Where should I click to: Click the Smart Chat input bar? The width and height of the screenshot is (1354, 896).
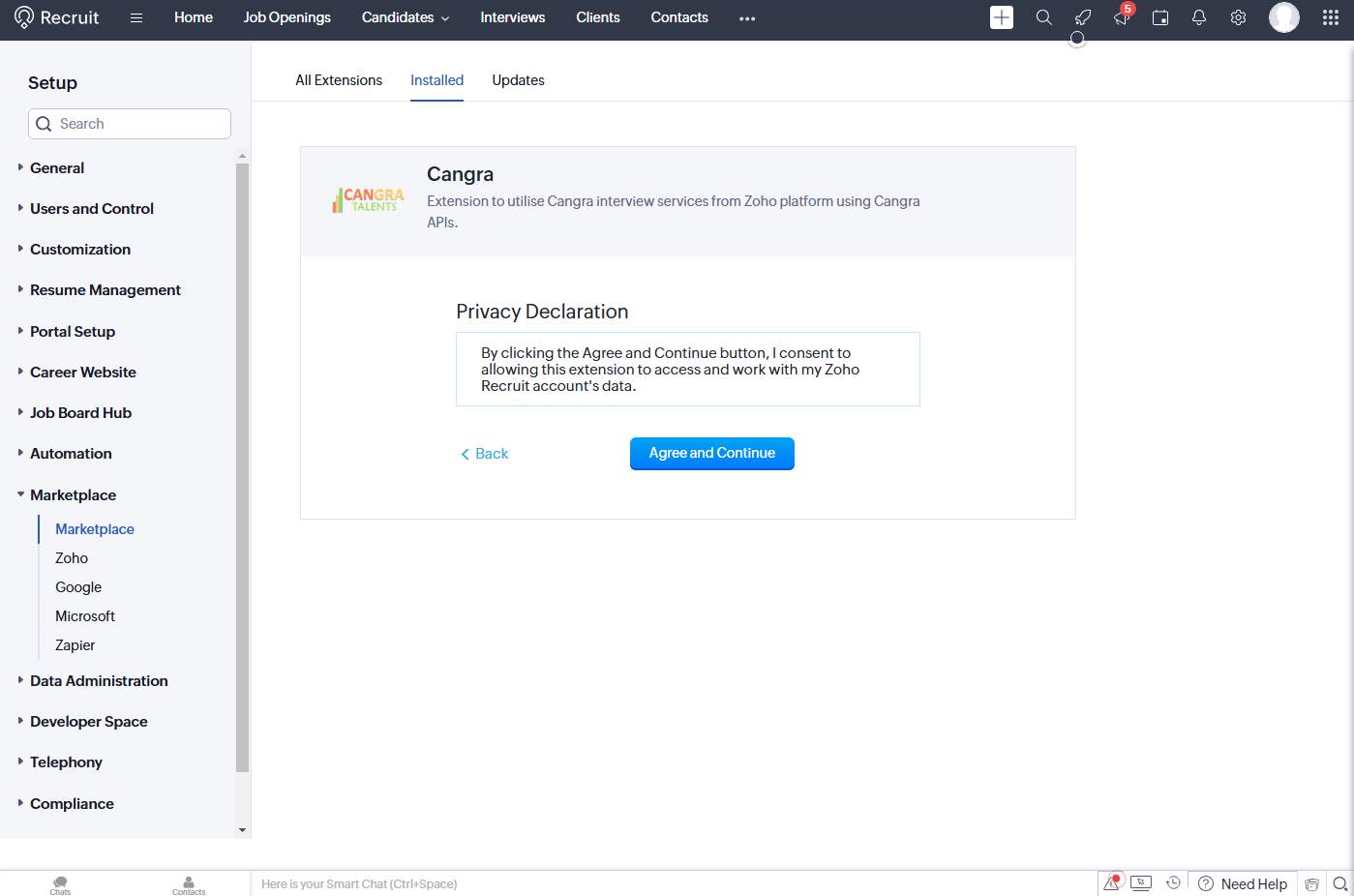(x=673, y=883)
